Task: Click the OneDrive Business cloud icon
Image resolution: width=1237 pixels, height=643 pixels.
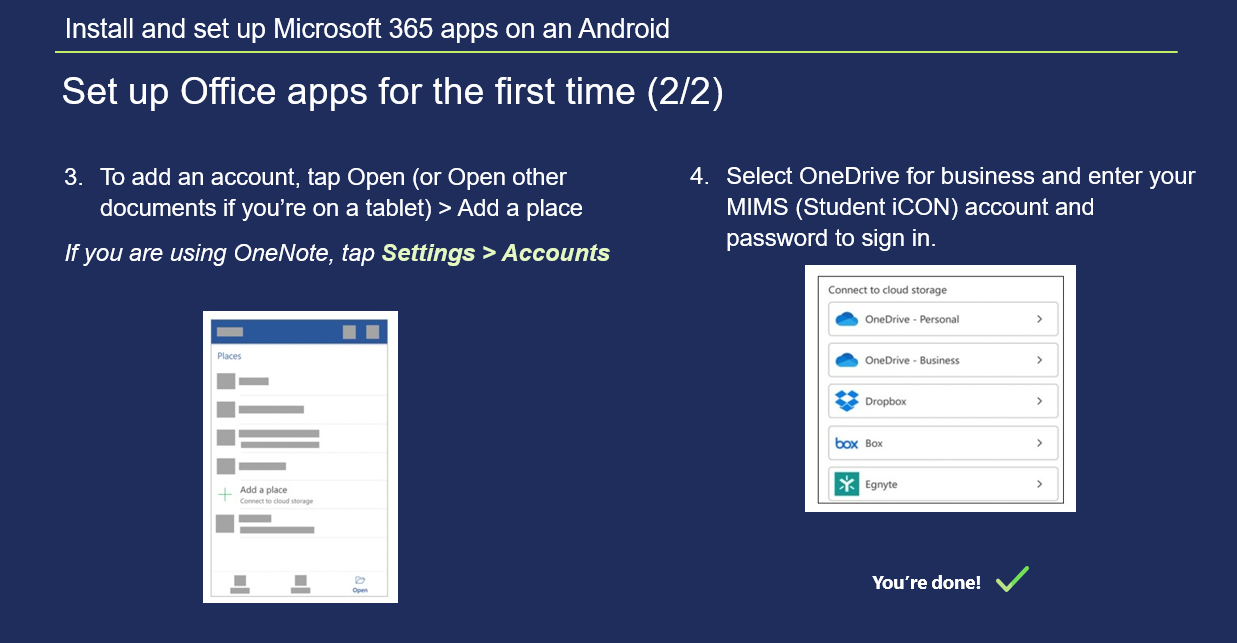Action: [x=846, y=360]
